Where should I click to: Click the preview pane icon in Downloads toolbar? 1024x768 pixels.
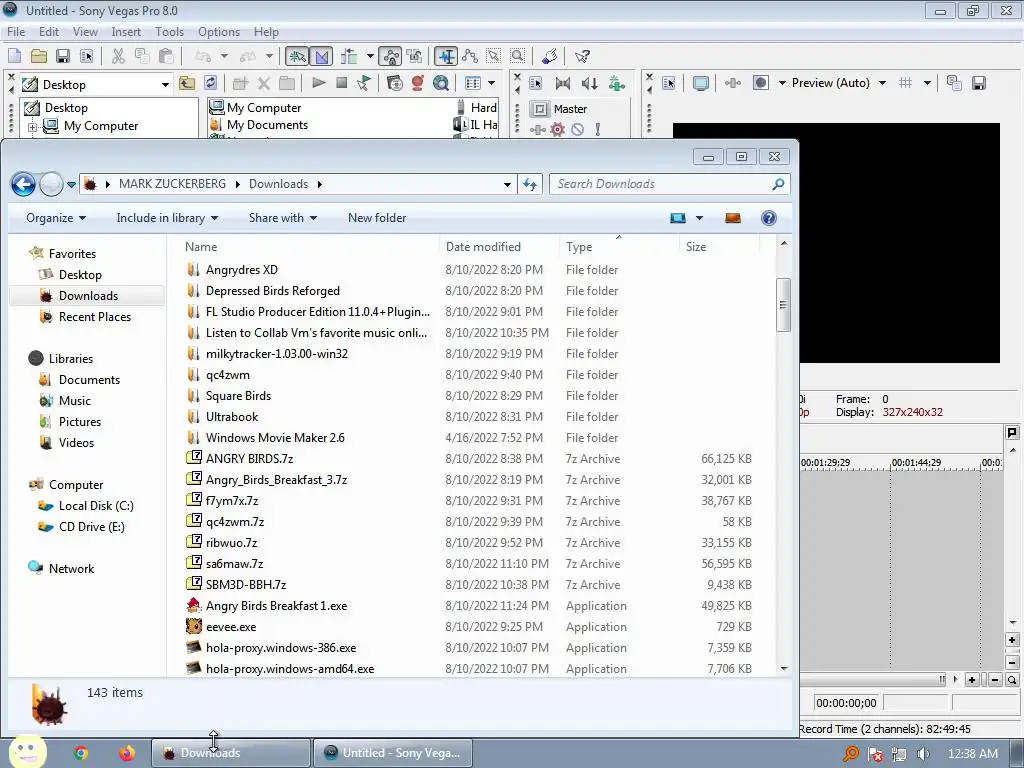tap(733, 218)
